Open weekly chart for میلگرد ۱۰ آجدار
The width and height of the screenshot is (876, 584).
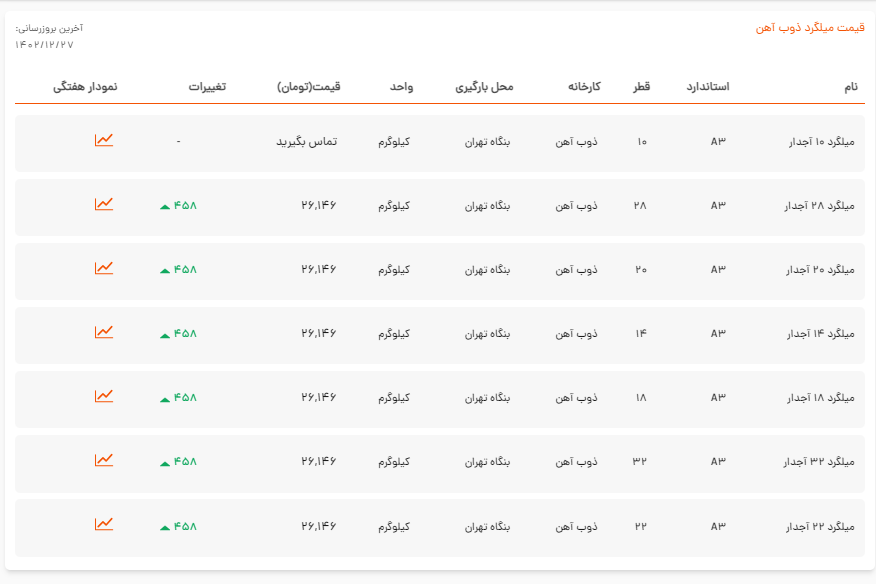click(104, 140)
